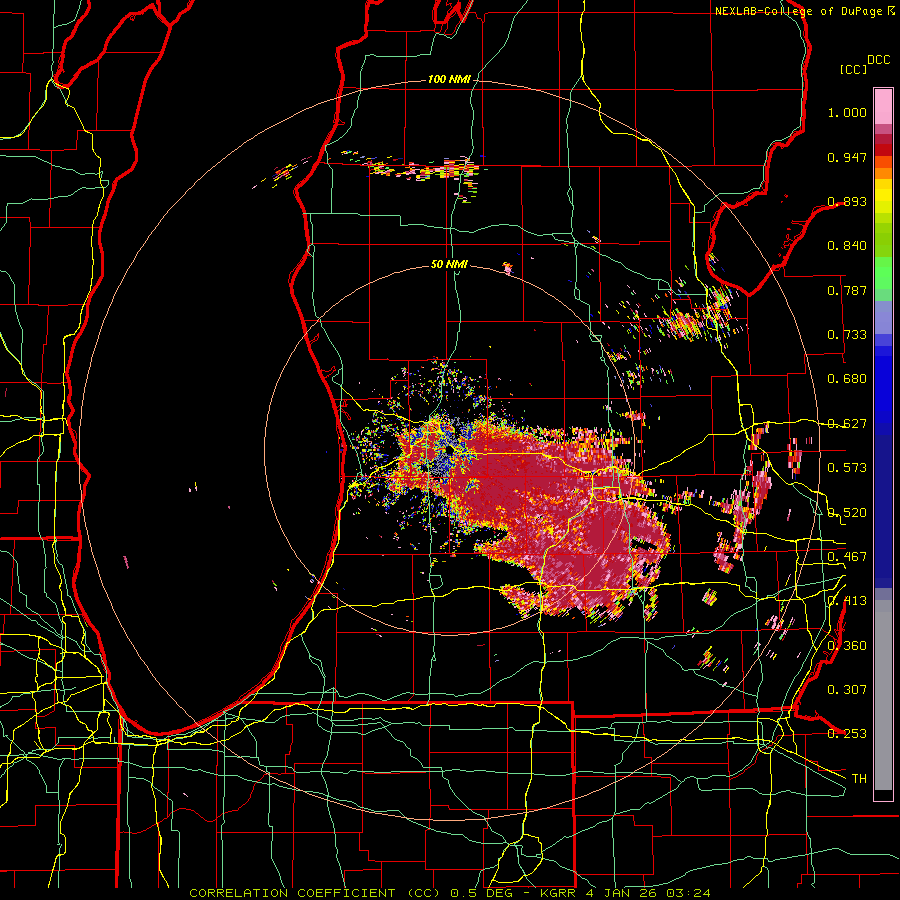The image size is (900, 900).
Task: Select the 0.733 scale value
Action: pos(847,335)
